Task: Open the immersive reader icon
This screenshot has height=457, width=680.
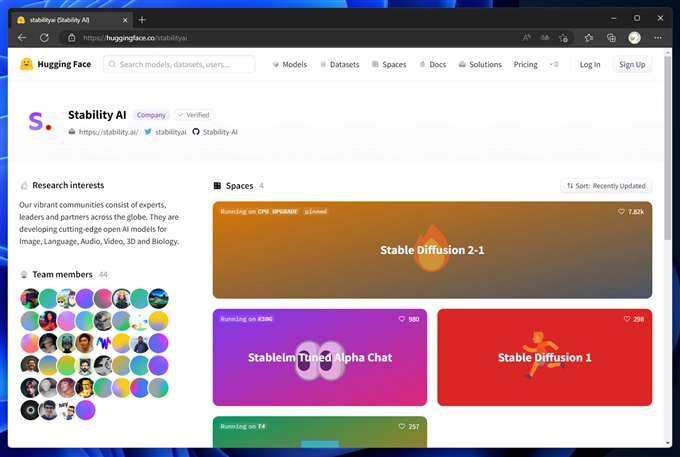Action: [545, 38]
